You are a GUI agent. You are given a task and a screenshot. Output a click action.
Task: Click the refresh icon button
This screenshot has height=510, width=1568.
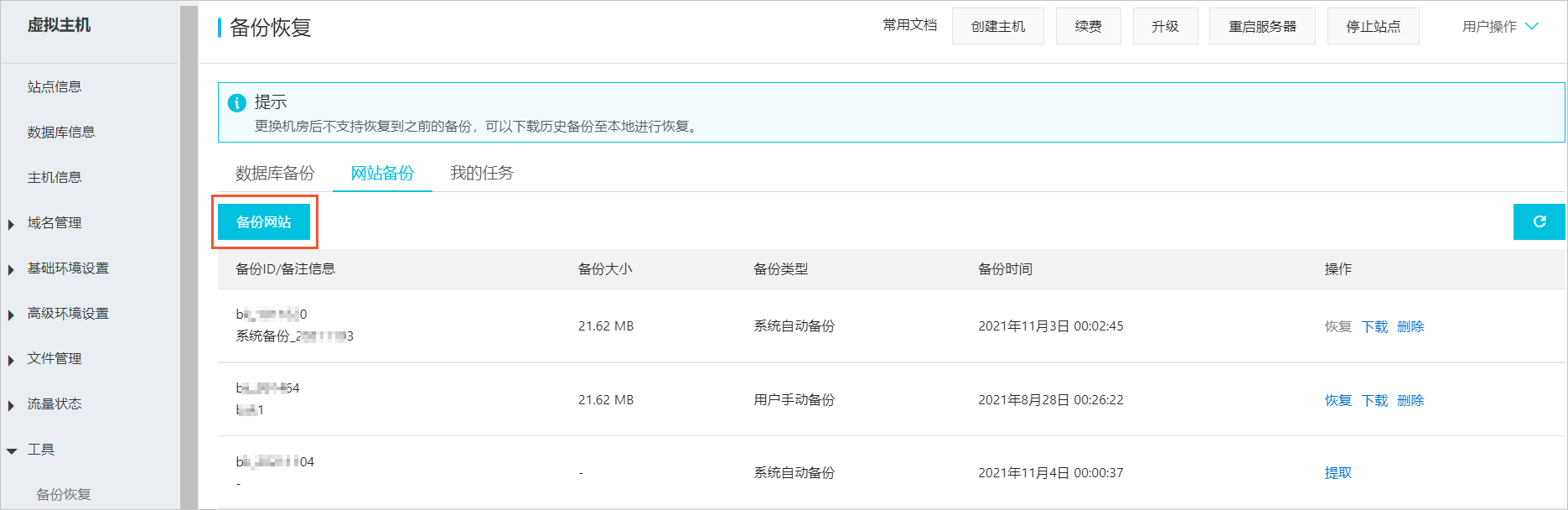tap(1539, 222)
